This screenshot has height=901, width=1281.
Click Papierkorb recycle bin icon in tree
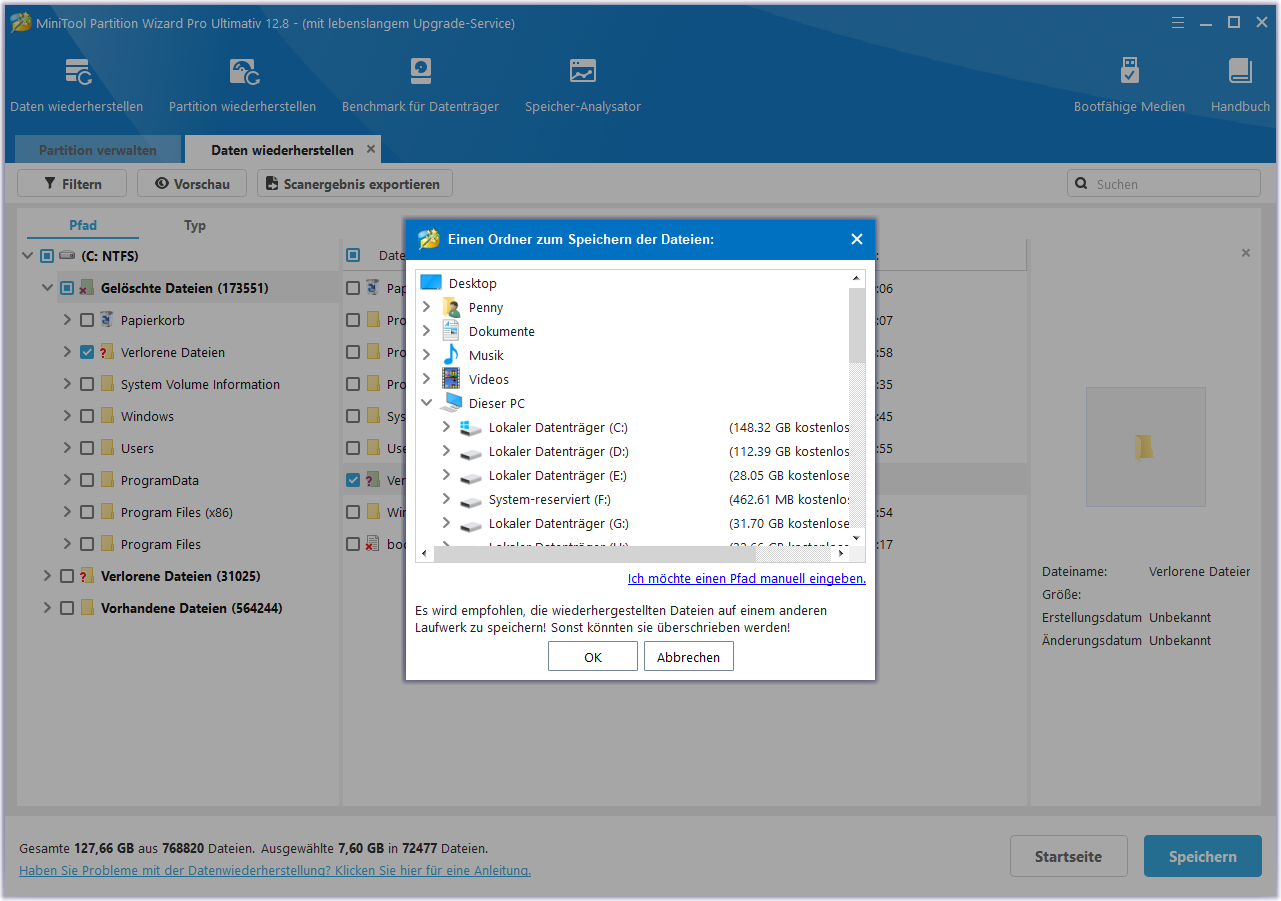pos(107,320)
